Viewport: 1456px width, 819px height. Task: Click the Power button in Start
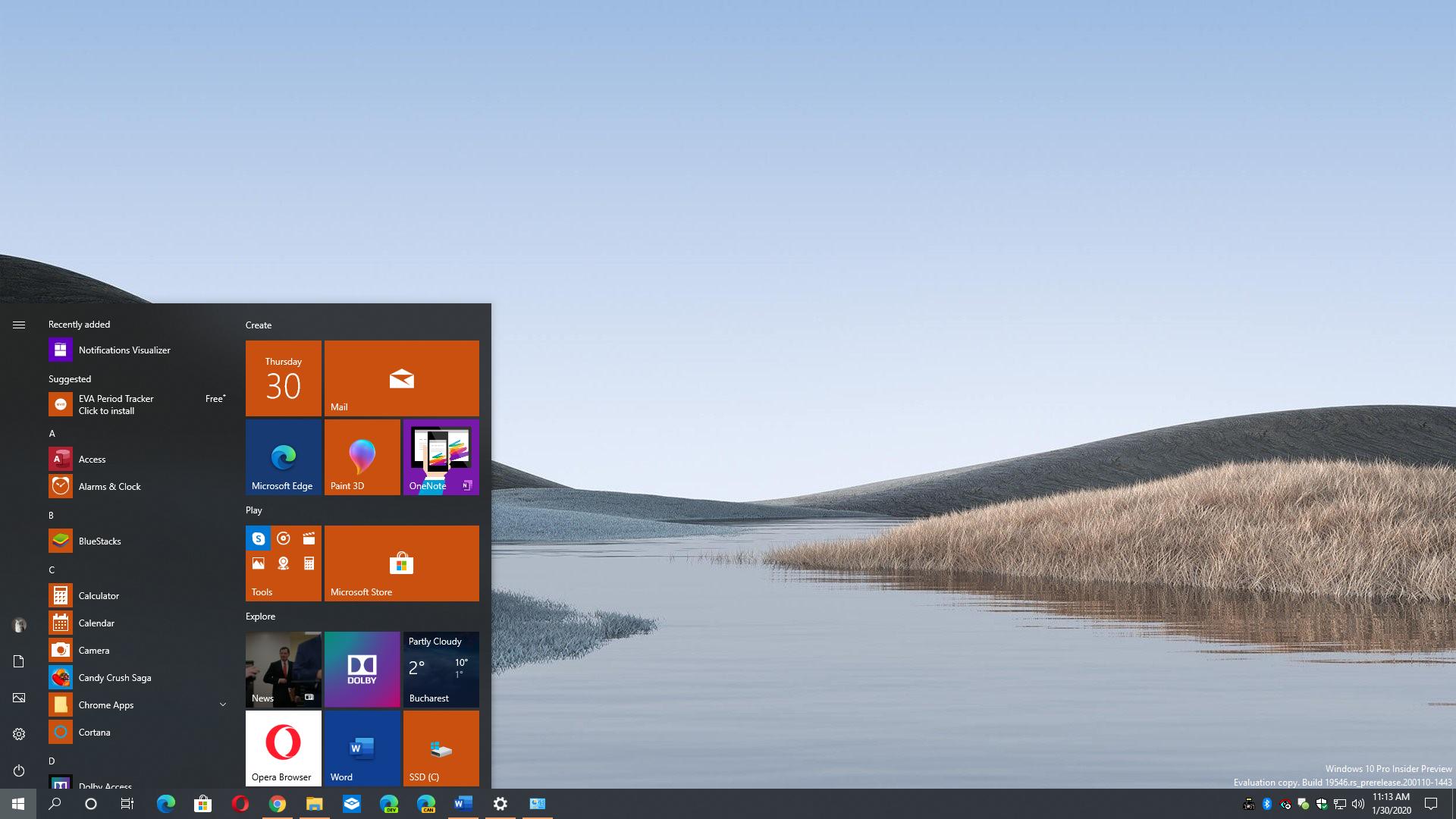pyautogui.click(x=19, y=770)
